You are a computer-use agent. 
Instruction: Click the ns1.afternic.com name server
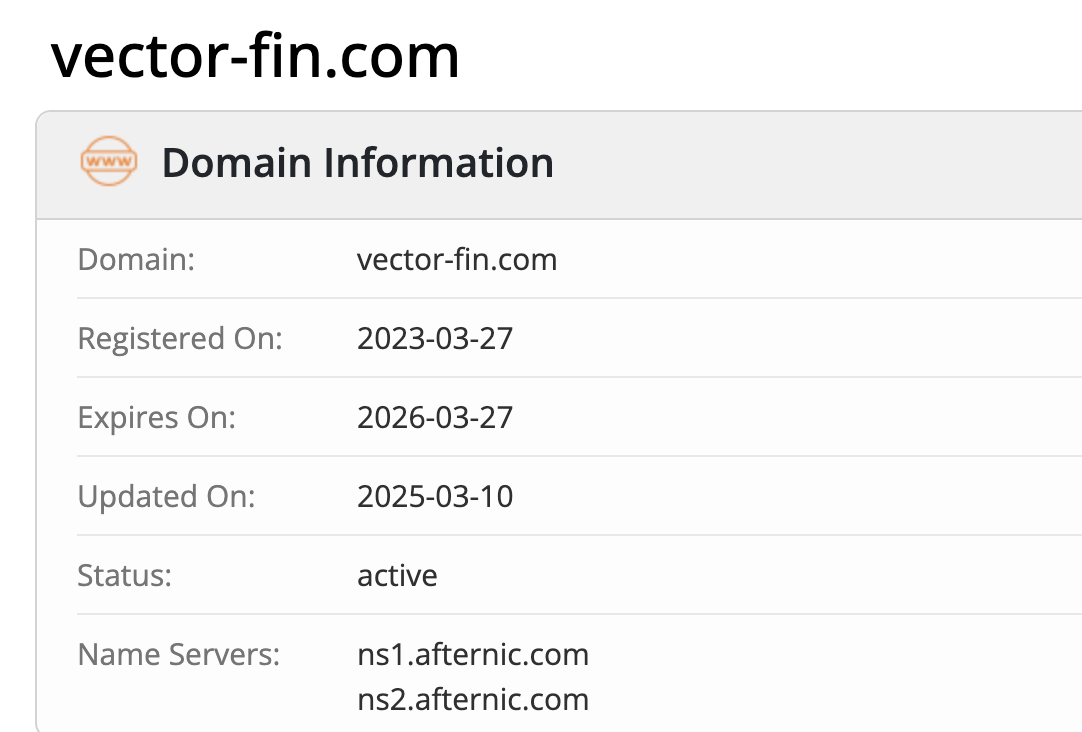[x=473, y=654]
